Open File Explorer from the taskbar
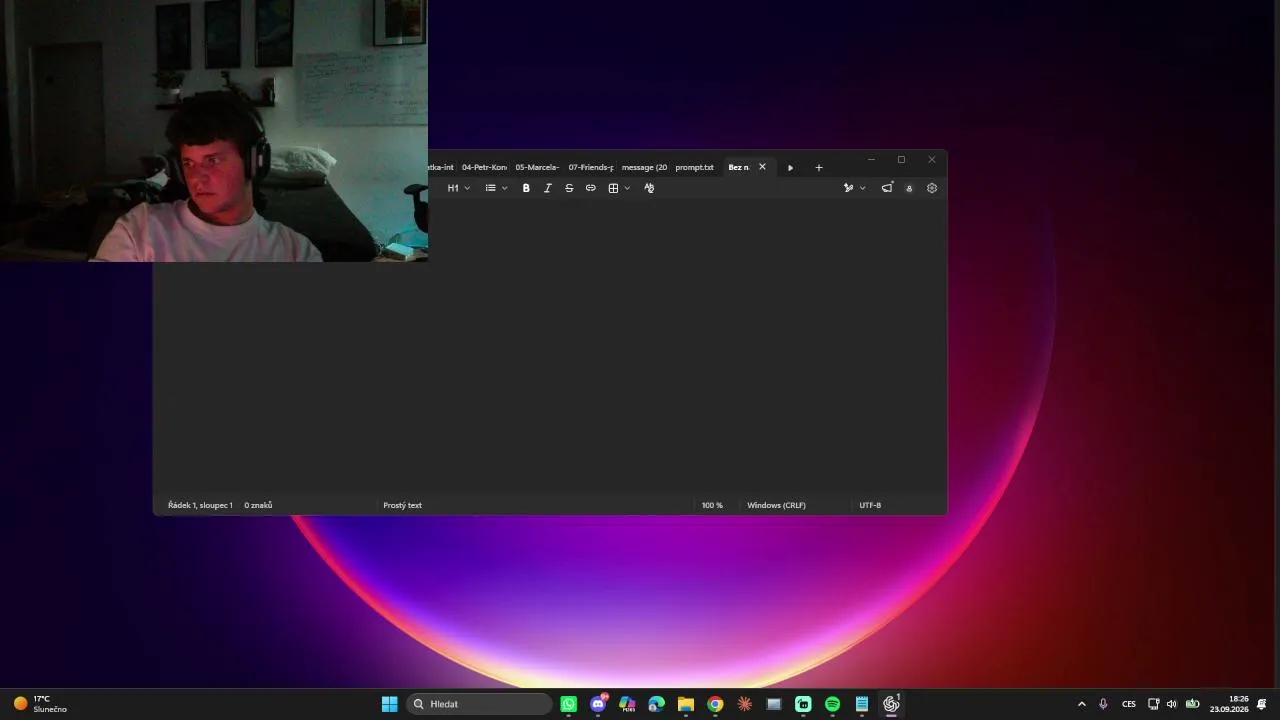Viewport: 1280px width, 720px height. pyautogui.click(x=686, y=704)
